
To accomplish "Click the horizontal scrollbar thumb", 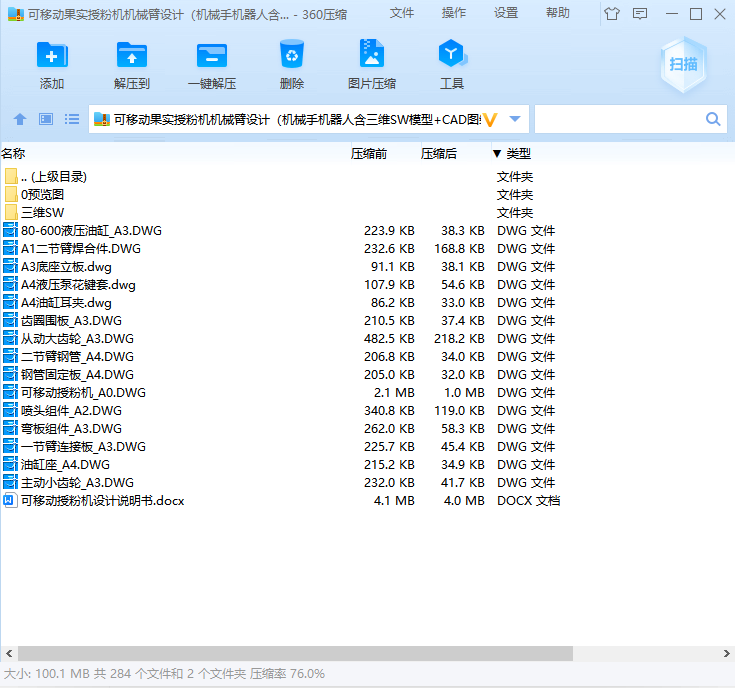I will [295, 653].
